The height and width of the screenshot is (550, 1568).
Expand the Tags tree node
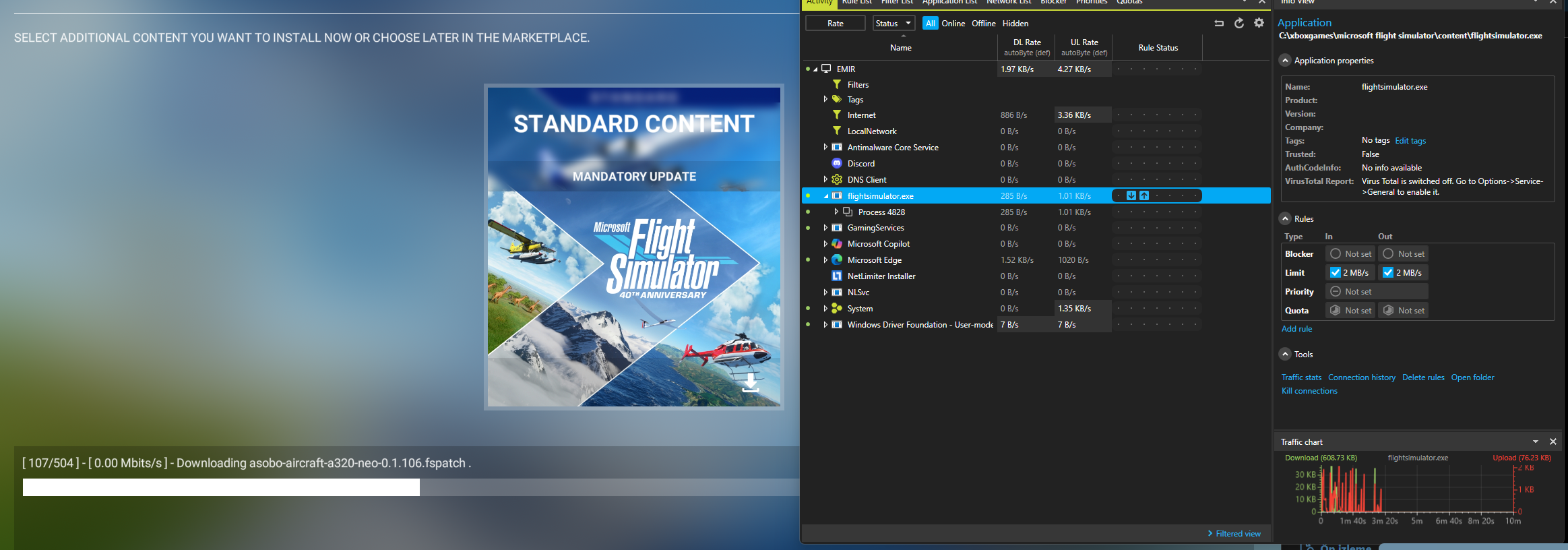(825, 100)
